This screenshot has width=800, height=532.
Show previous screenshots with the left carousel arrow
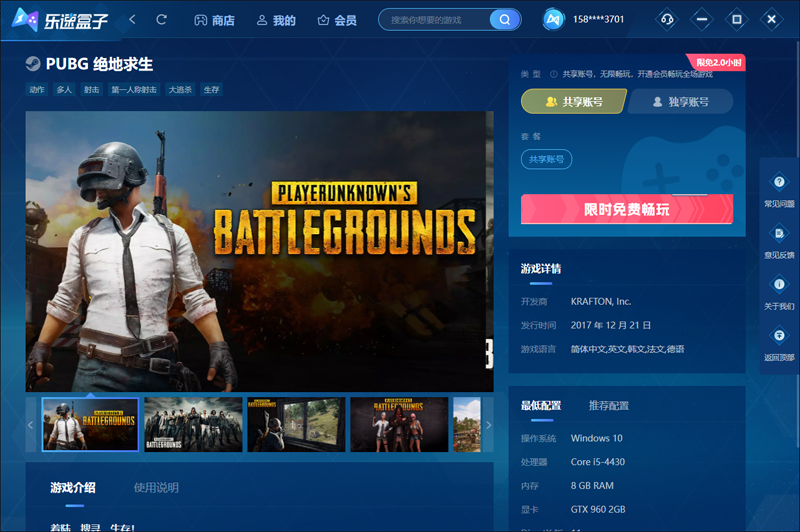tap(31, 425)
